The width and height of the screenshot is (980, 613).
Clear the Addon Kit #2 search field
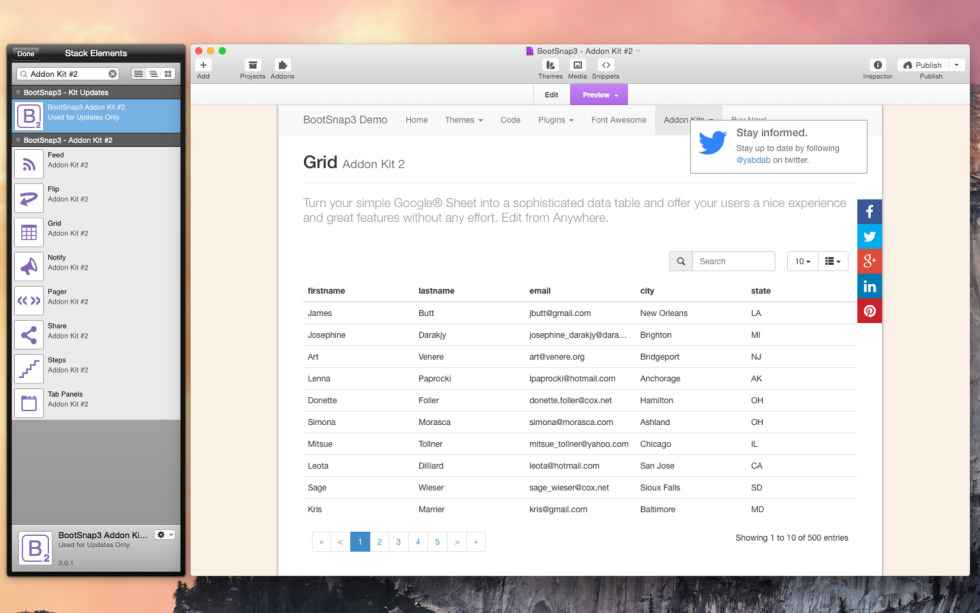coord(112,74)
